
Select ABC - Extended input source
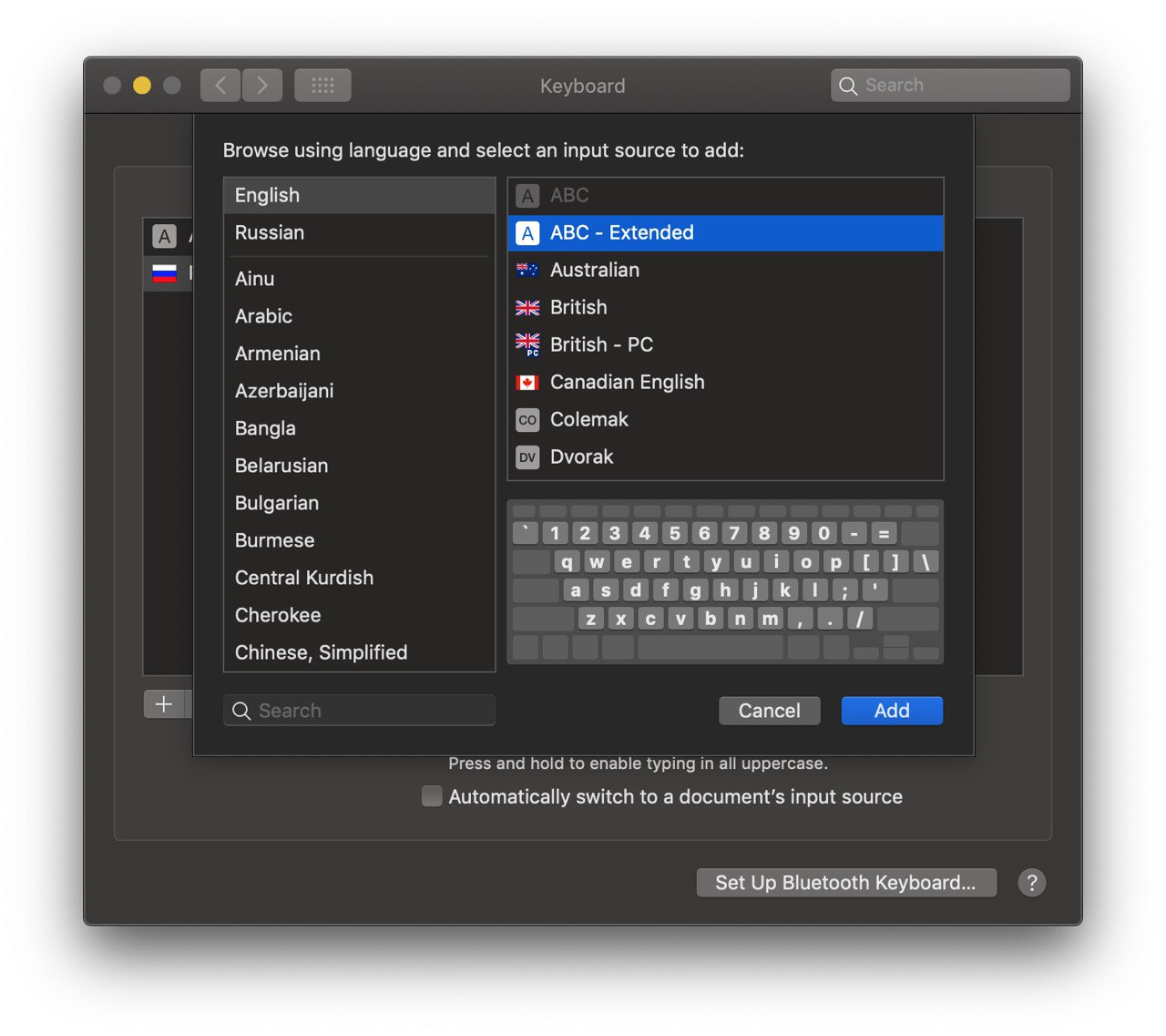[725, 233]
